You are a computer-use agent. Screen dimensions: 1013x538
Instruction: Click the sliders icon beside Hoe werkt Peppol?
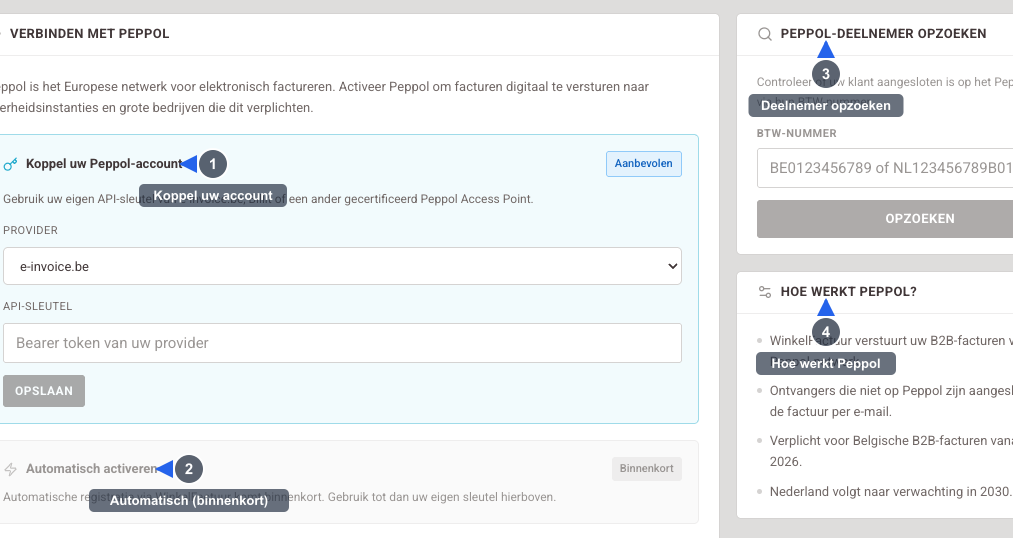(765, 292)
